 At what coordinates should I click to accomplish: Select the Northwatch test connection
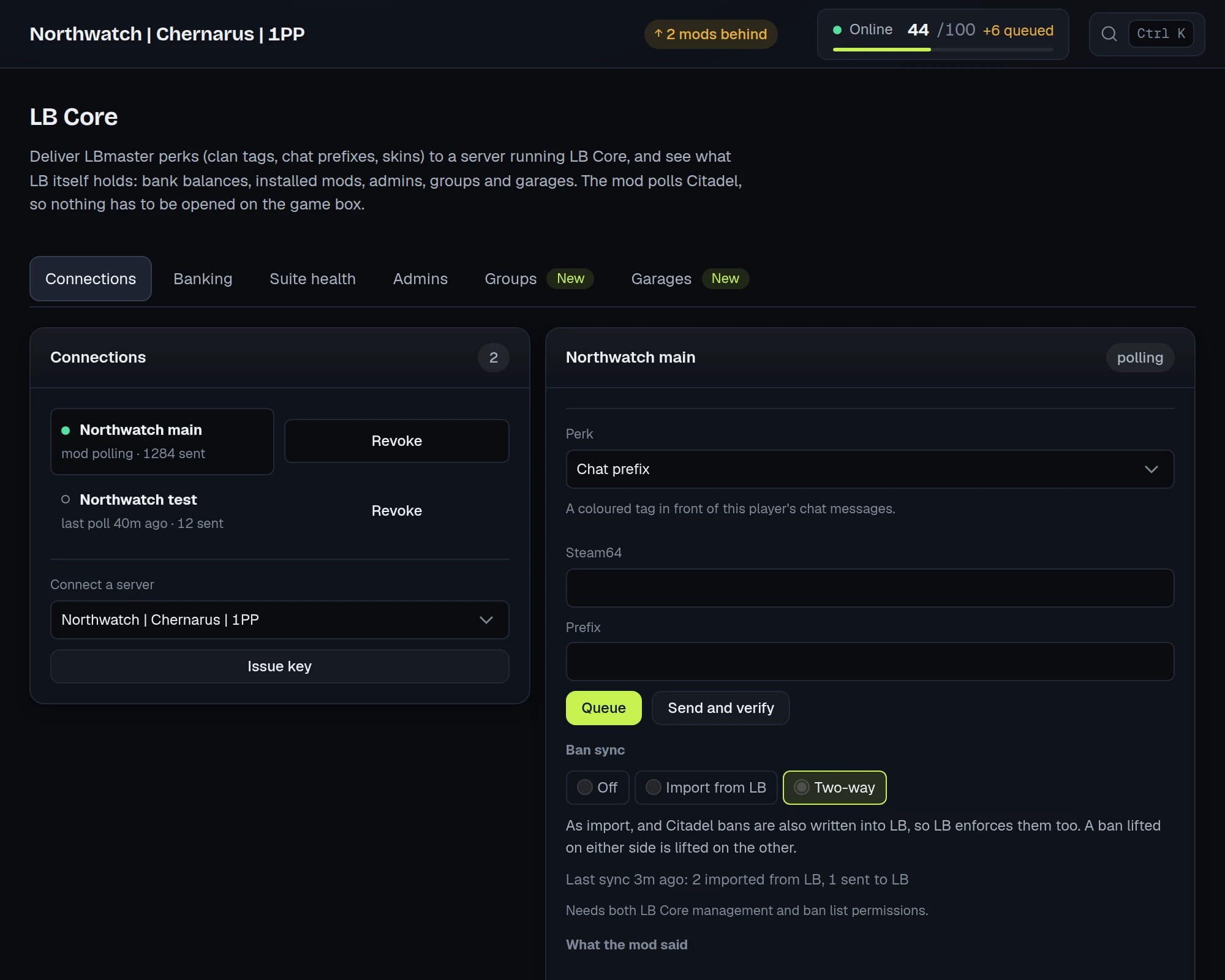162,511
